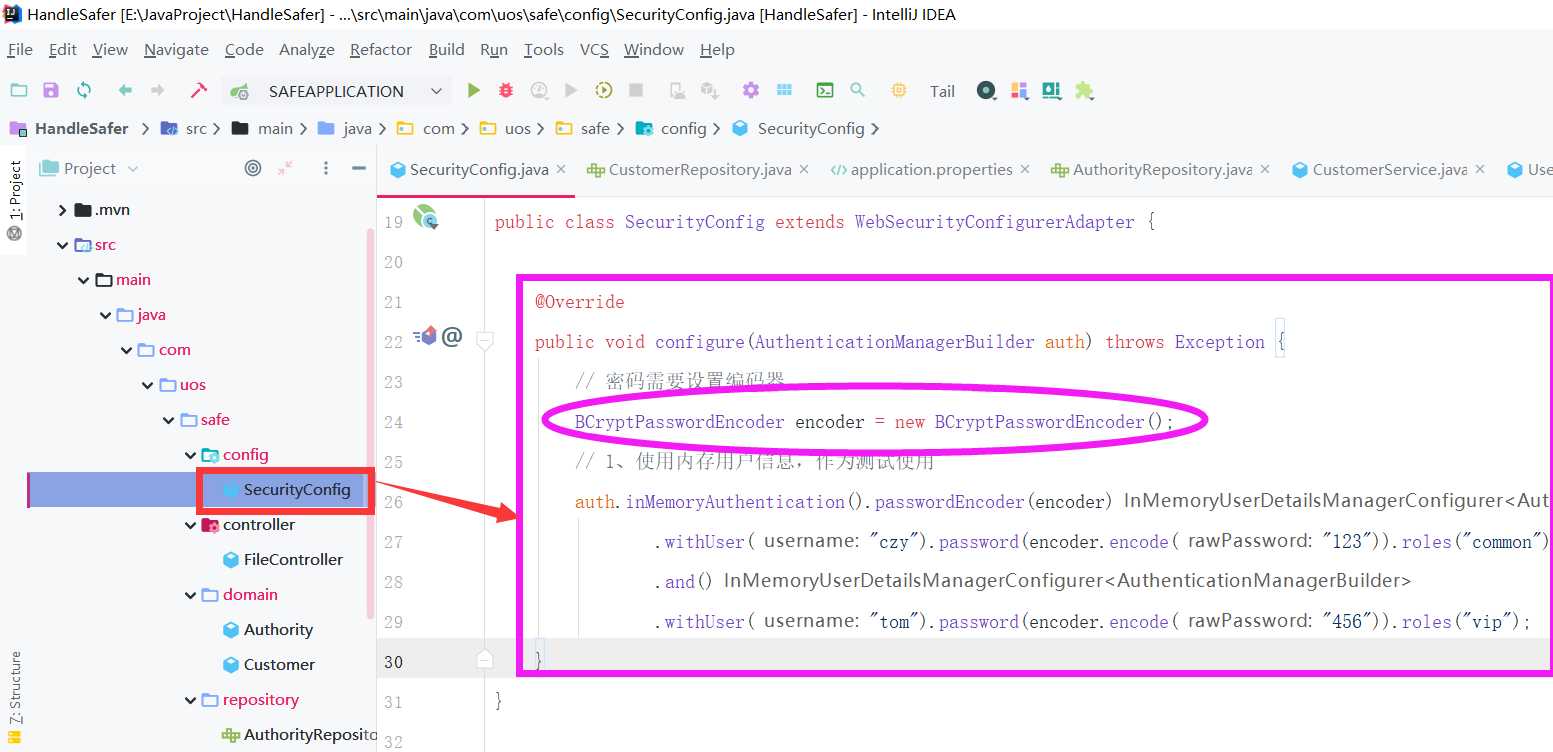
Task: Collapse the repository package
Action: tap(190, 700)
